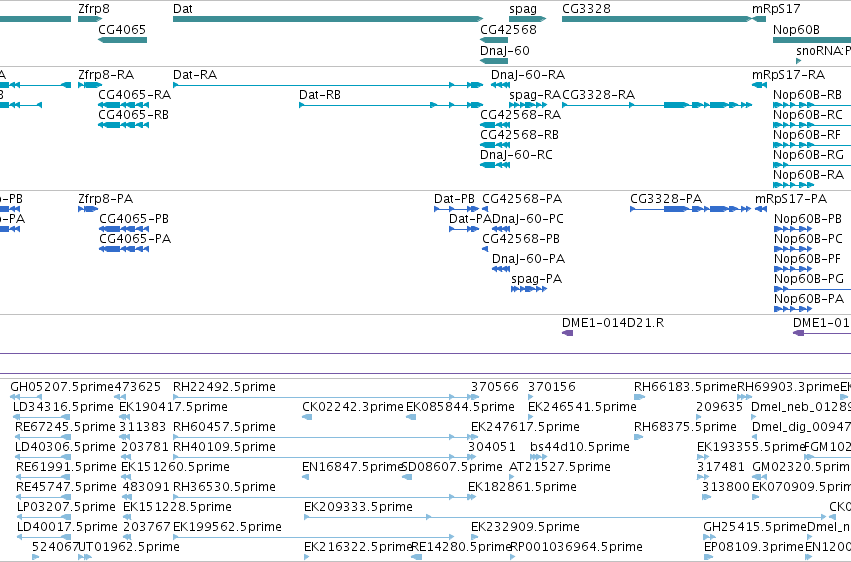The height and width of the screenshot is (562, 851).
Task: Click the EP08109.3prime EST label
Action: pyautogui.click(x=754, y=547)
